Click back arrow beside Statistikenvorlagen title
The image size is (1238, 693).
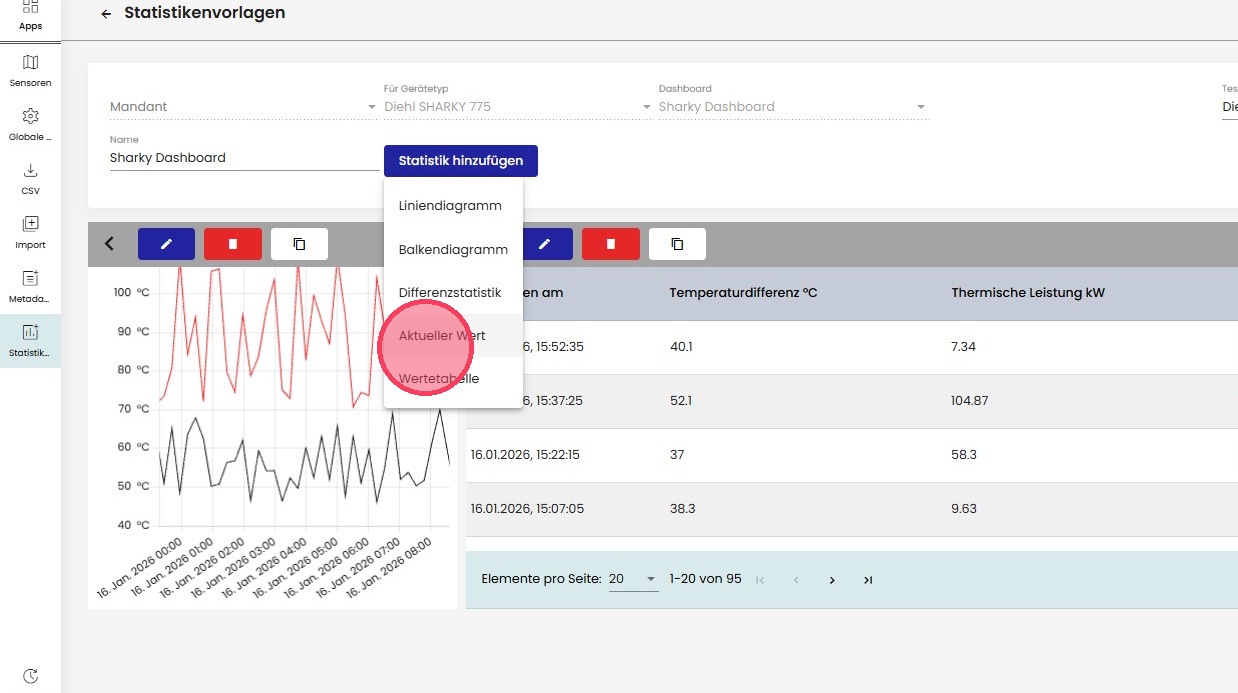click(x=106, y=14)
